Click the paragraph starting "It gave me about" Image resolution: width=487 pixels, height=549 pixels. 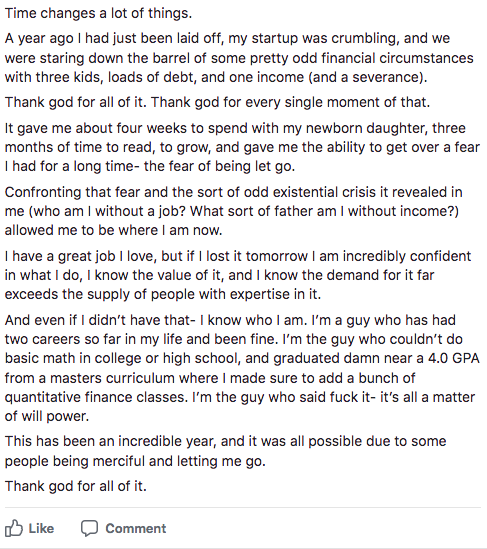point(242,147)
